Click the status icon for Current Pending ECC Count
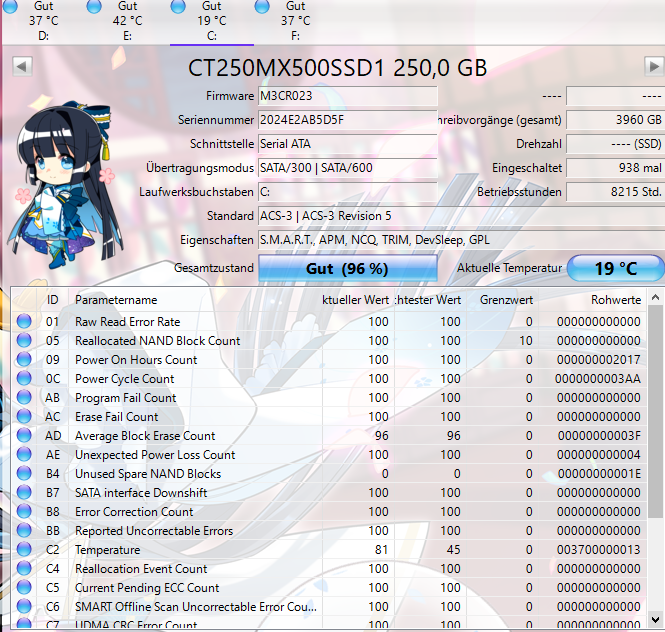 point(24,587)
